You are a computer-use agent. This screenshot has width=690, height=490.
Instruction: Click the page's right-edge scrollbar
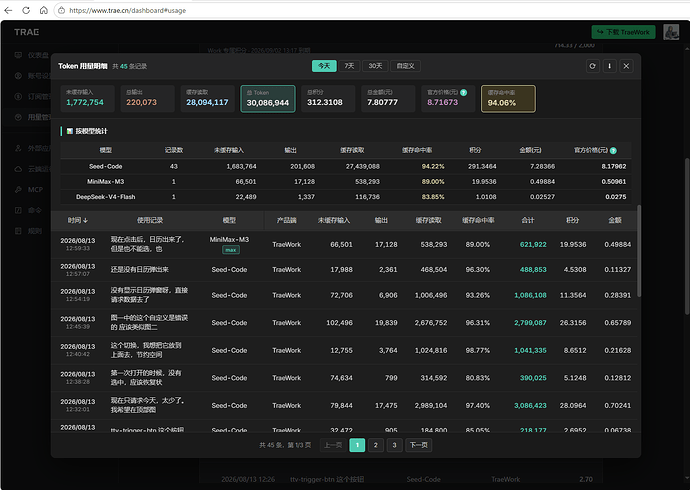687,236
